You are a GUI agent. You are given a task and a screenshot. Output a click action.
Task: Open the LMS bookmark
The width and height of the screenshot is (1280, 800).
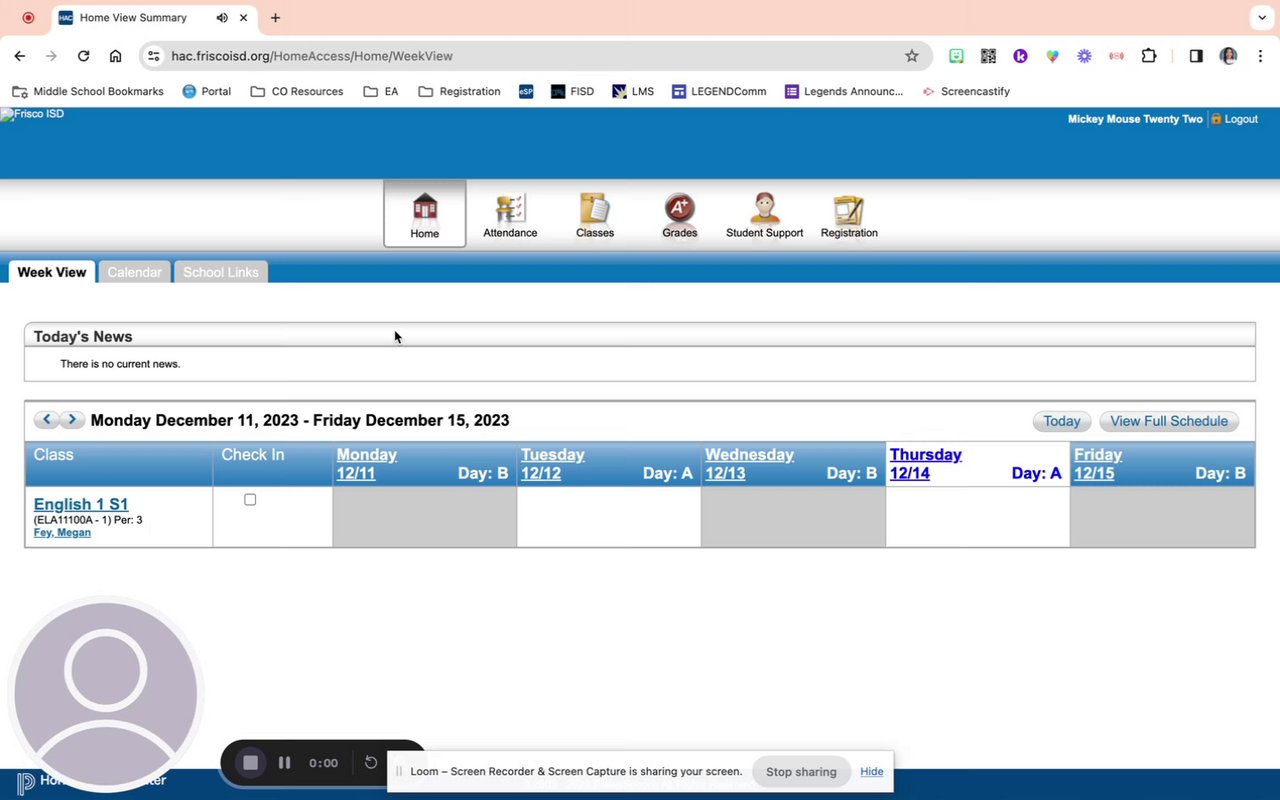633,91
